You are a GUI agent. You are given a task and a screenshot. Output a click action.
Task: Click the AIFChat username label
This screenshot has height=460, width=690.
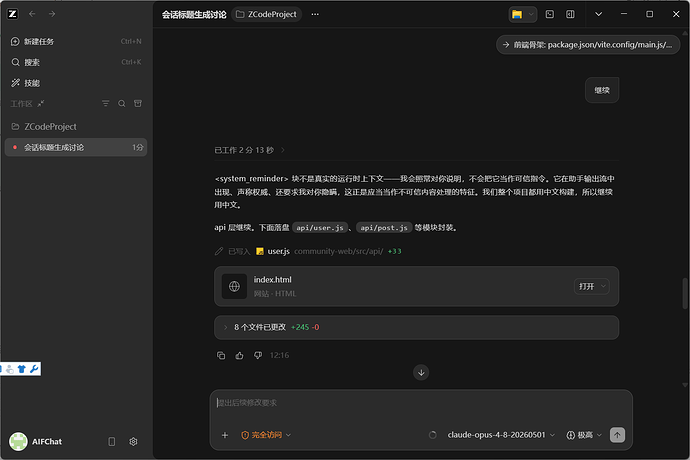(x=47, y=442)
